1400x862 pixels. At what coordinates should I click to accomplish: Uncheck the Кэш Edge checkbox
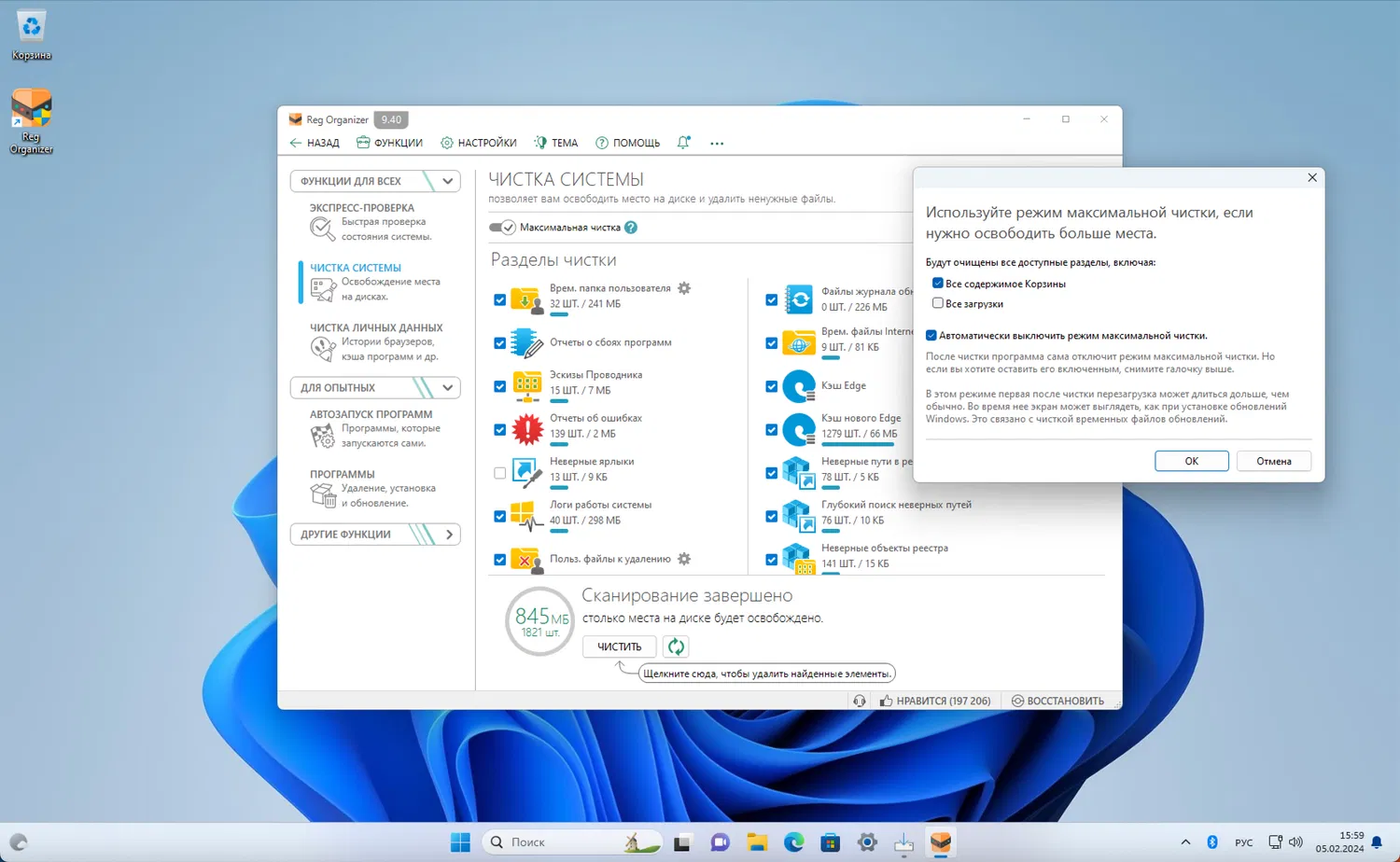point(772,386)
